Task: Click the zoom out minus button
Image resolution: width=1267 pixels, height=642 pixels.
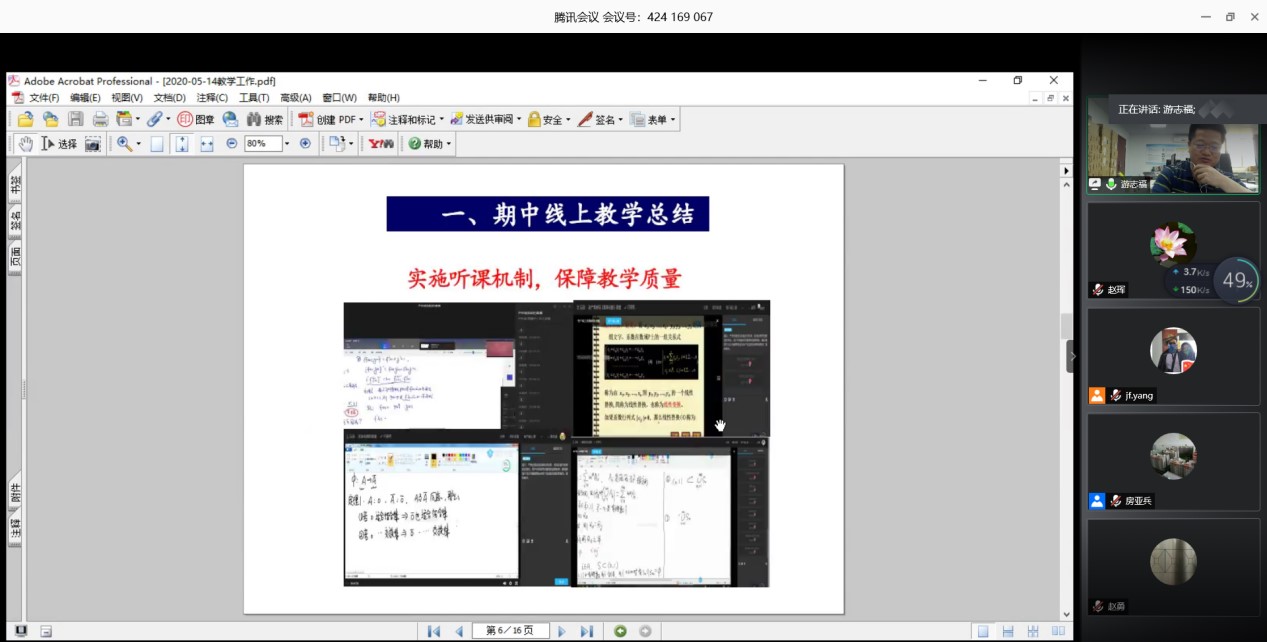Action: [x=232, y=144]
